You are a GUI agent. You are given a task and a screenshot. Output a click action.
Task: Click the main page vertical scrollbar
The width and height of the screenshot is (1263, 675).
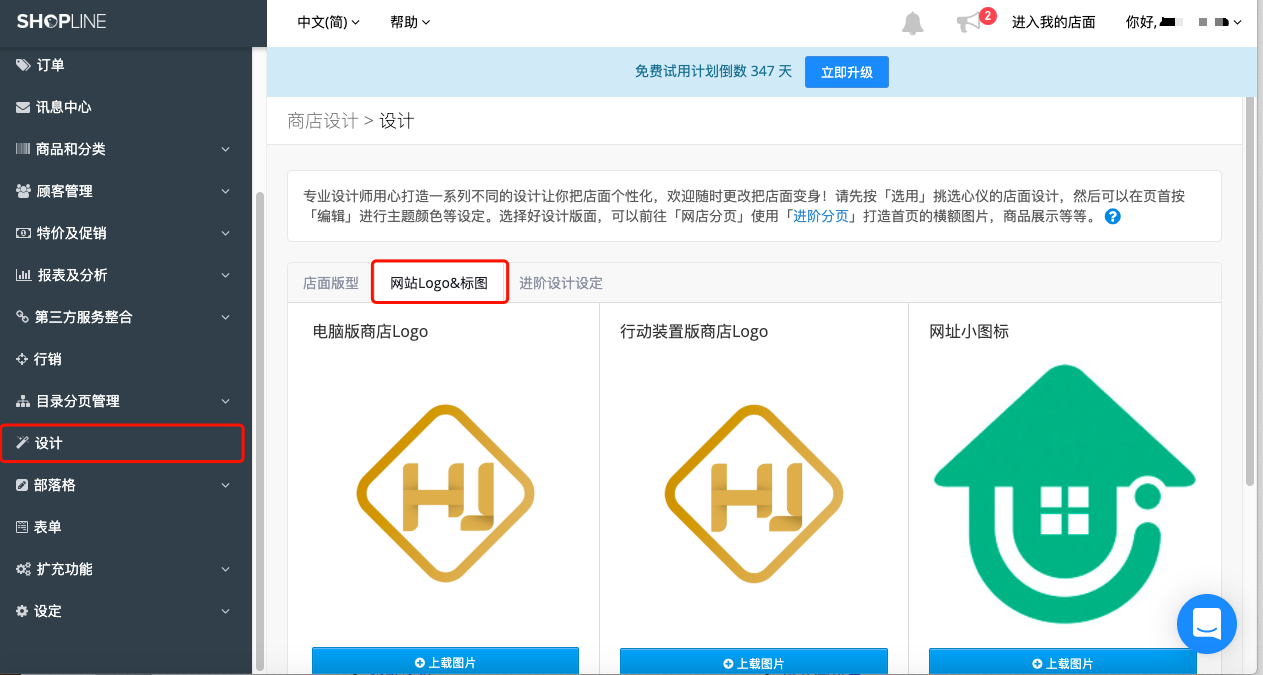point(1249,290)
